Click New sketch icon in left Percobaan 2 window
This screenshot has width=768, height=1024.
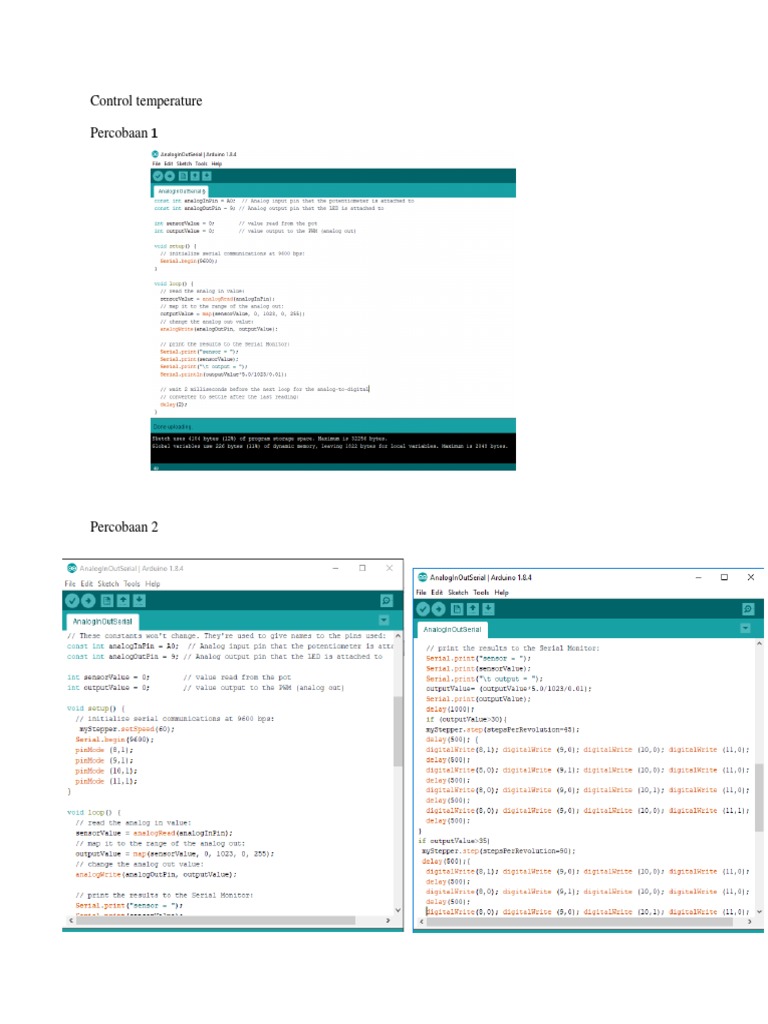click(x=106, y=601)
